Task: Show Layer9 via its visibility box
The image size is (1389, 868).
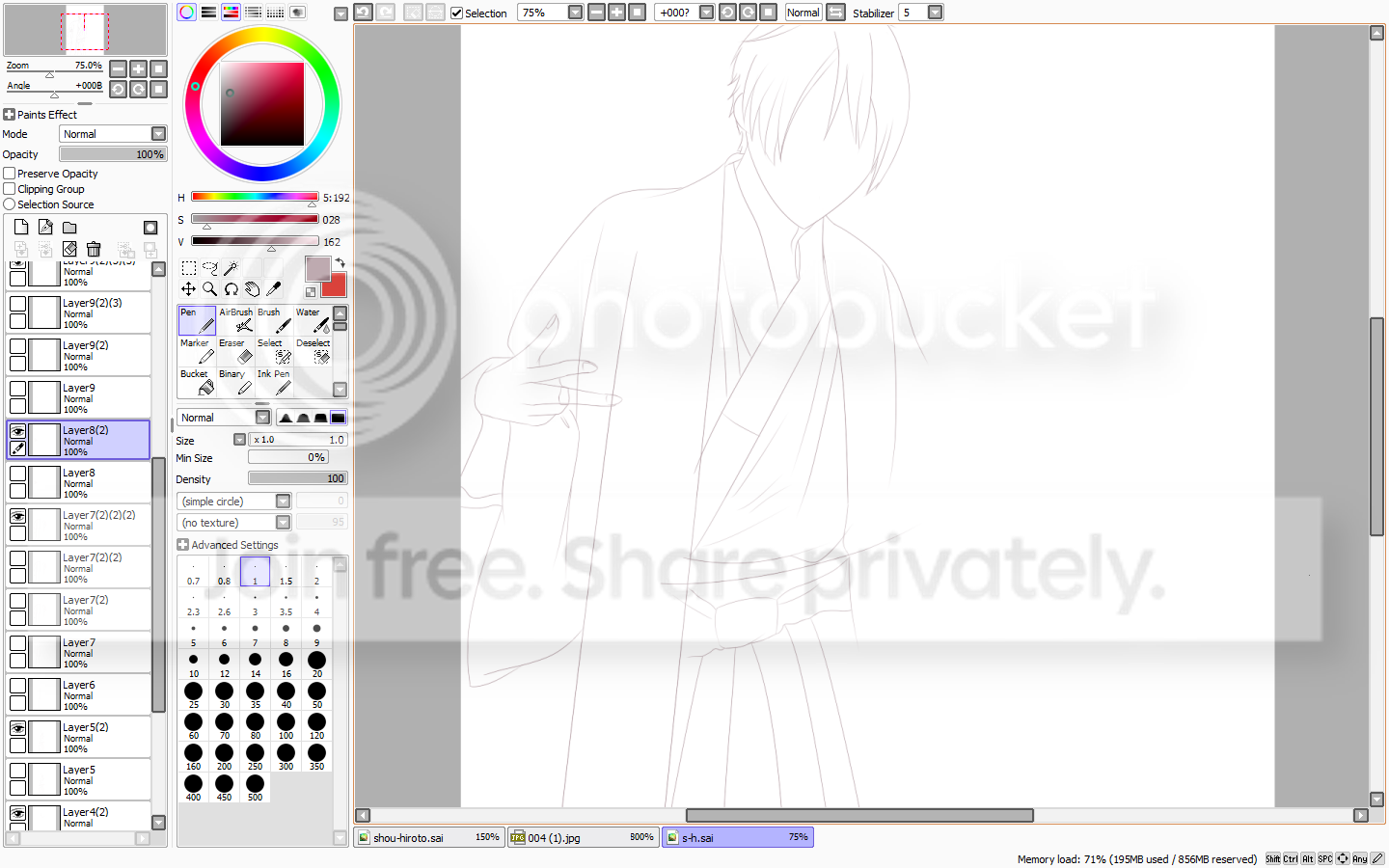Action: click(17, 389)
